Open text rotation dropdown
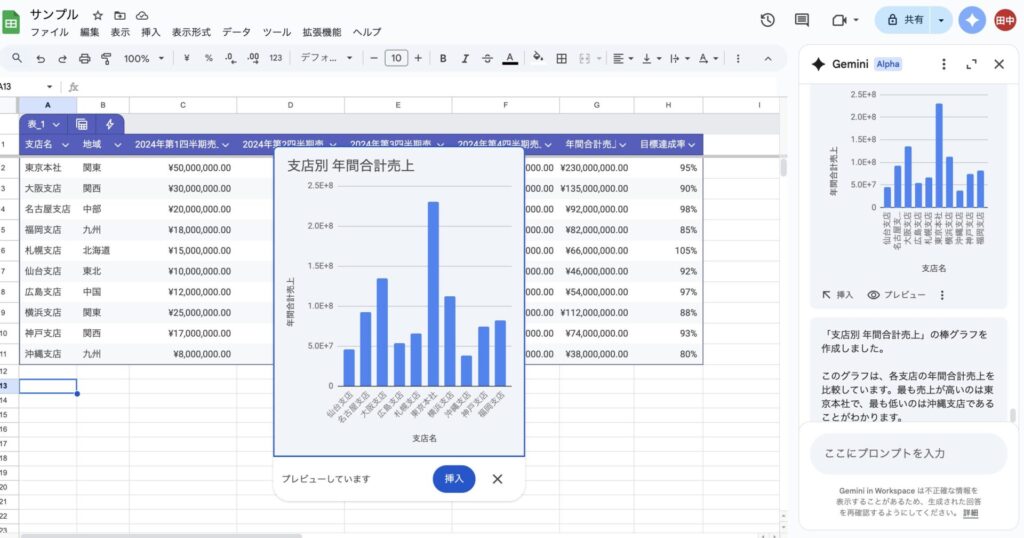 click(708, 58)
